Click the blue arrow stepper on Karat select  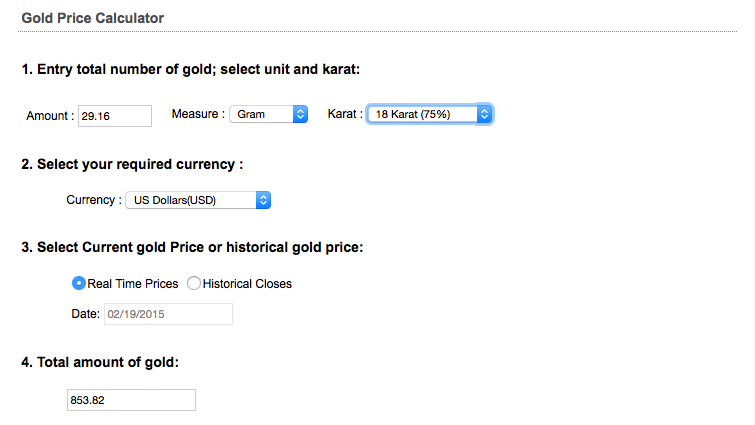[x=484, y=115]
